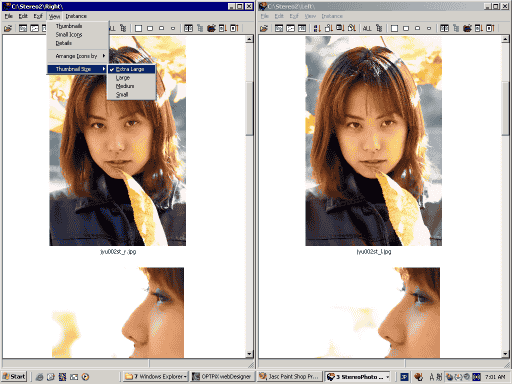Screen dimensions: 512x384
Task: Open Instance menu in Right window
Action: coord(76,16)
